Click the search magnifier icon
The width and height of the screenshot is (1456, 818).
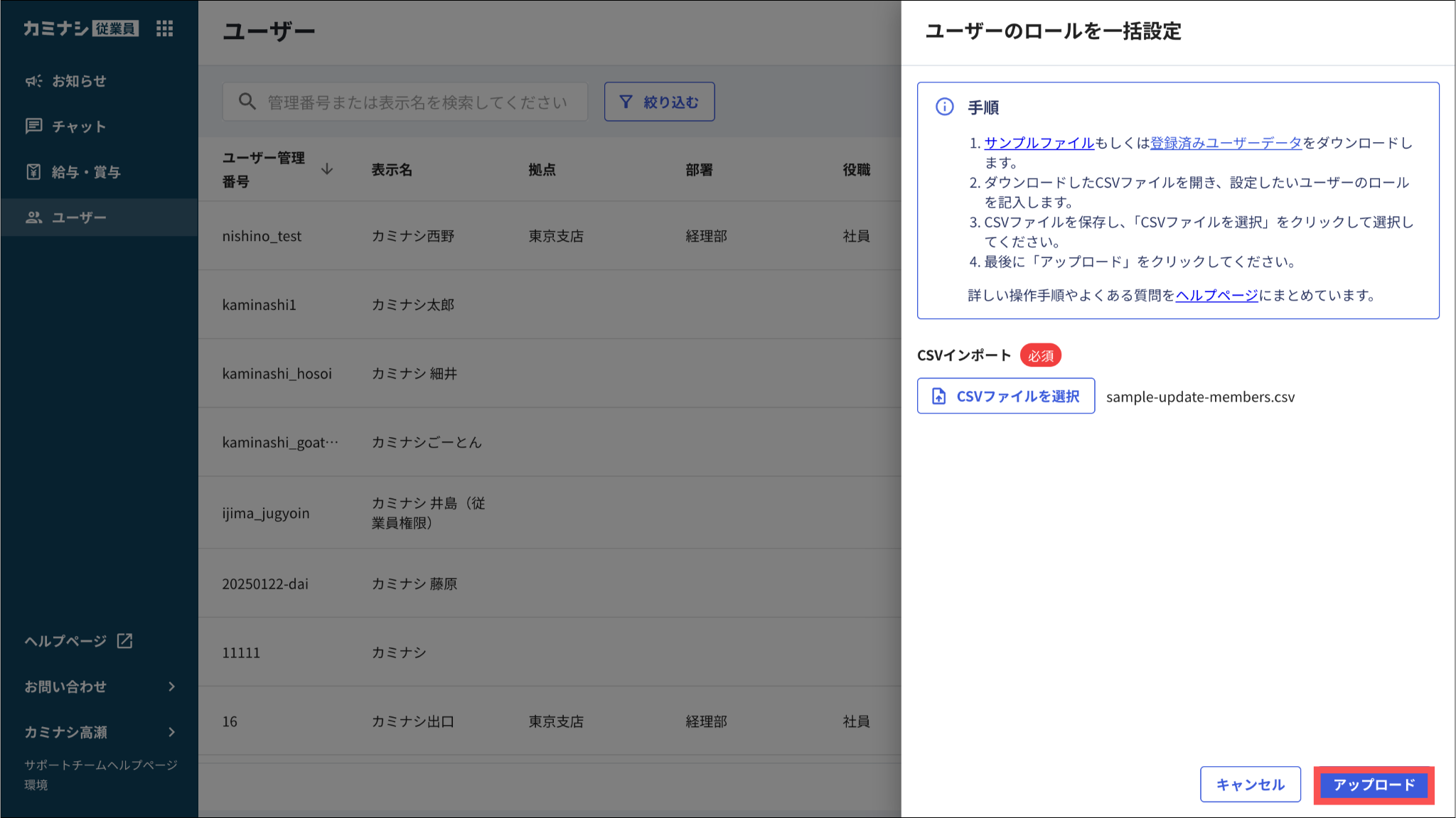pos(247,102)
